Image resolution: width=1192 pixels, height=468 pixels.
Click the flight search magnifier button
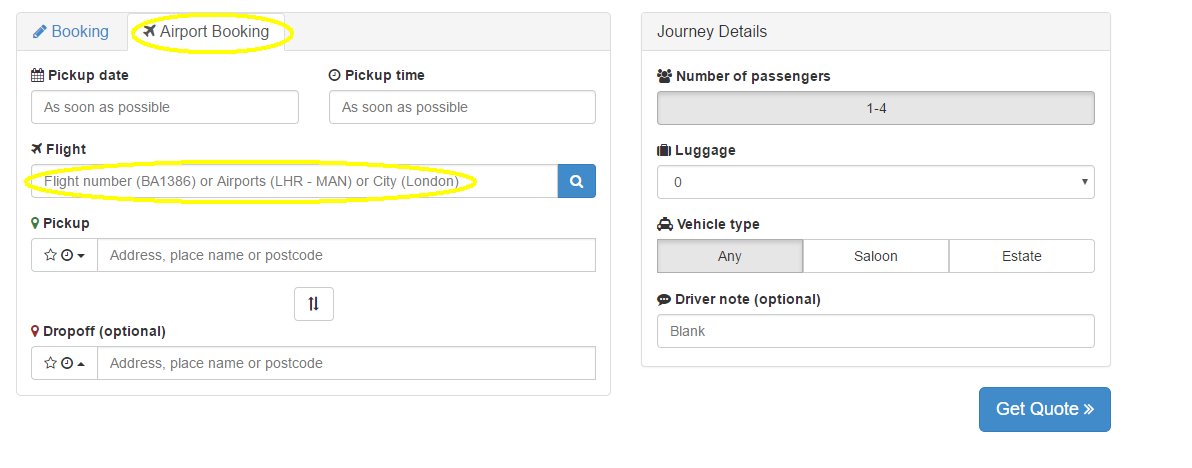[576, 181]
